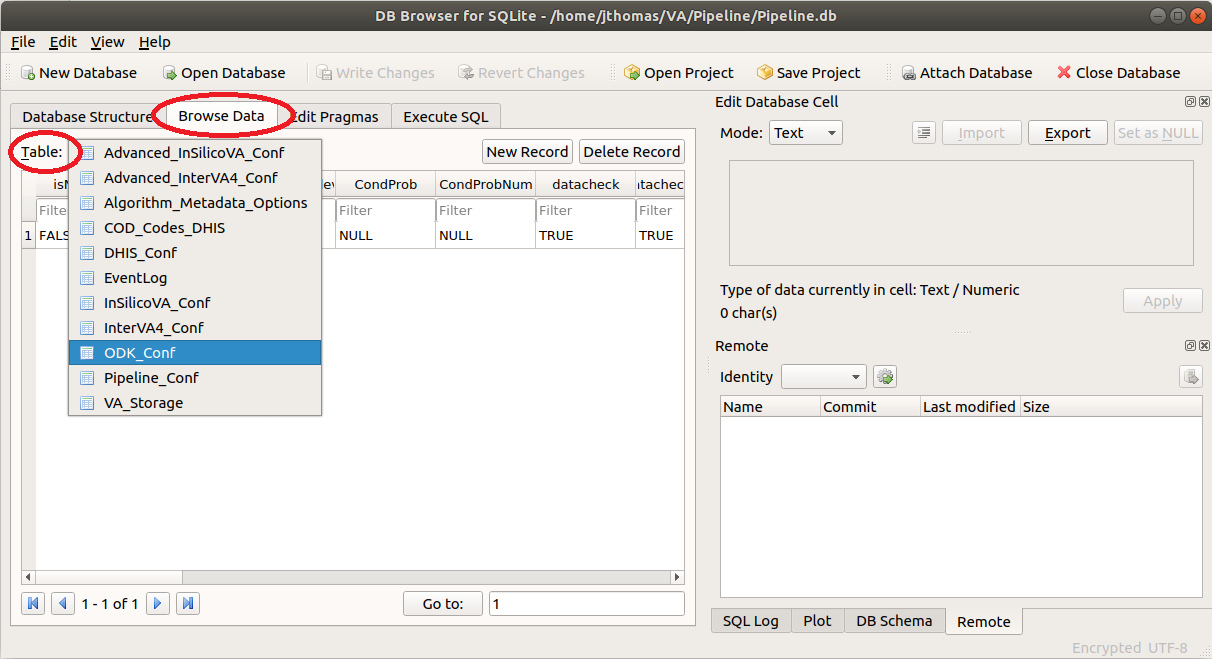Open the Mode Text dropdown

pyautogui.click(x=806, y=133)
